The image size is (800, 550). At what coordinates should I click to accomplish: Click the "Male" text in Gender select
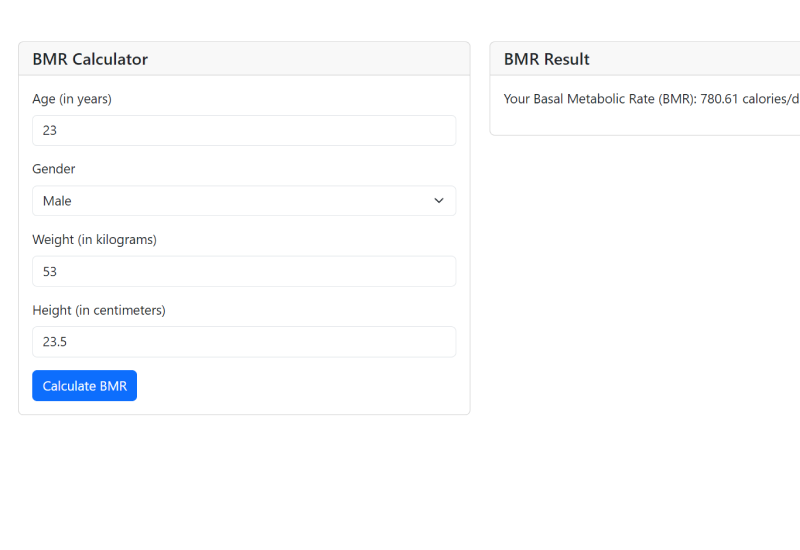57,201
